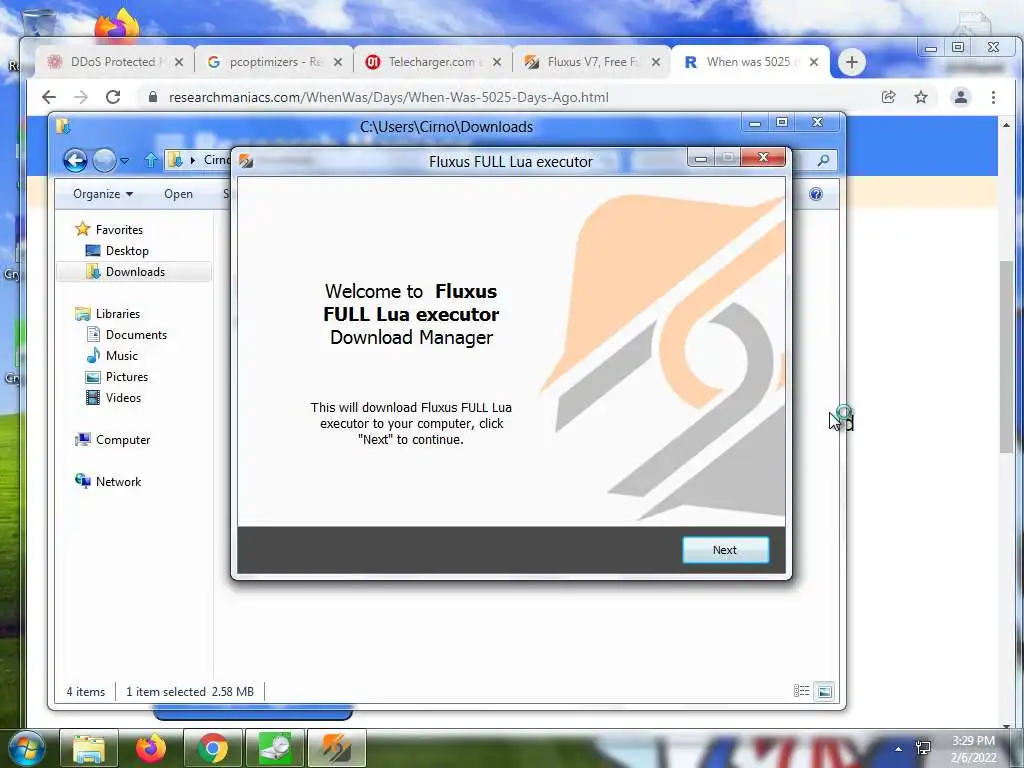1024x768 pixels.
Task: Click the Chrome back arrow
Action: tap(49, 97)
